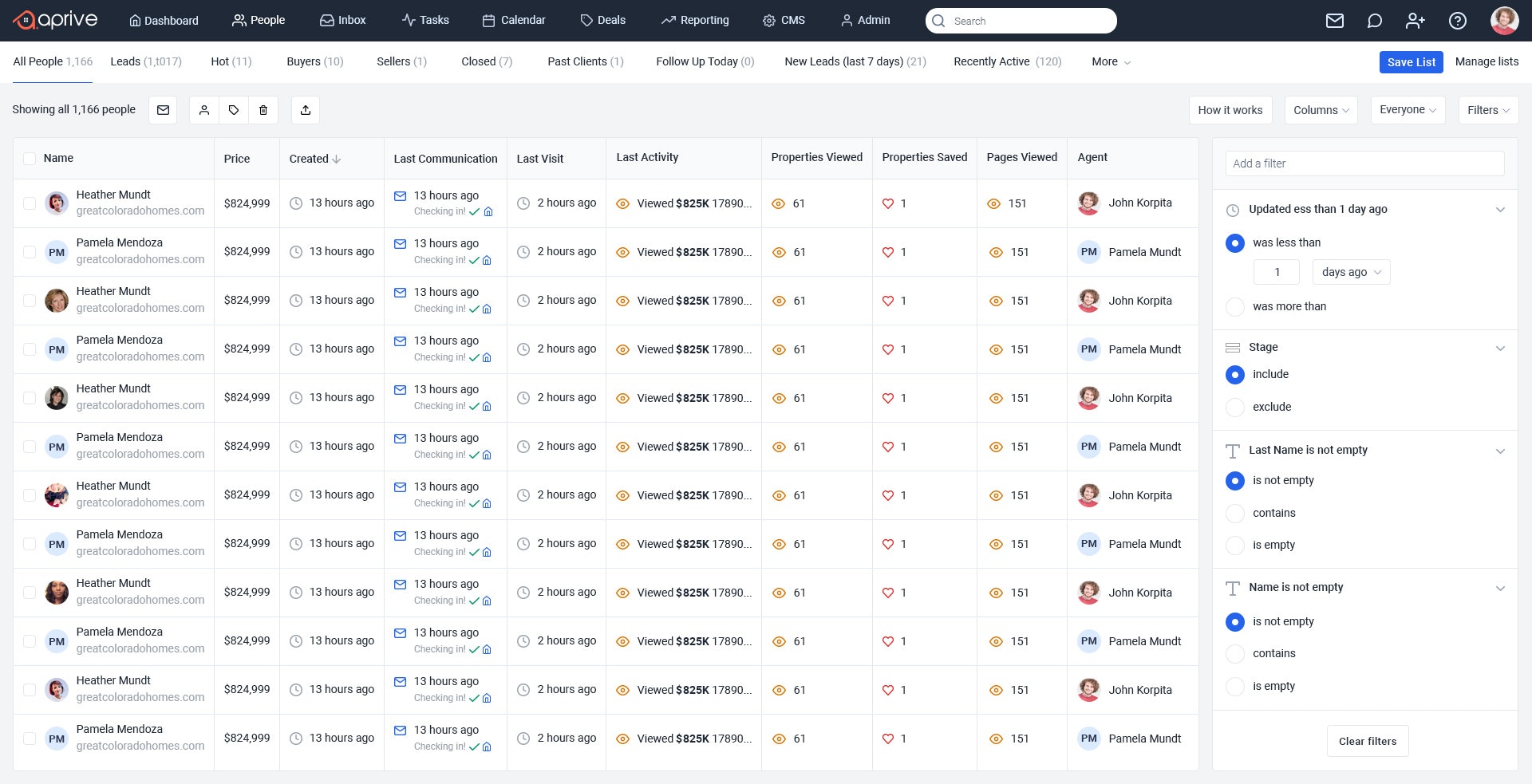The width and height of the screenshot is (1532, 784).
Task: Open the user profile avatar
Action: coord(1505,21)
